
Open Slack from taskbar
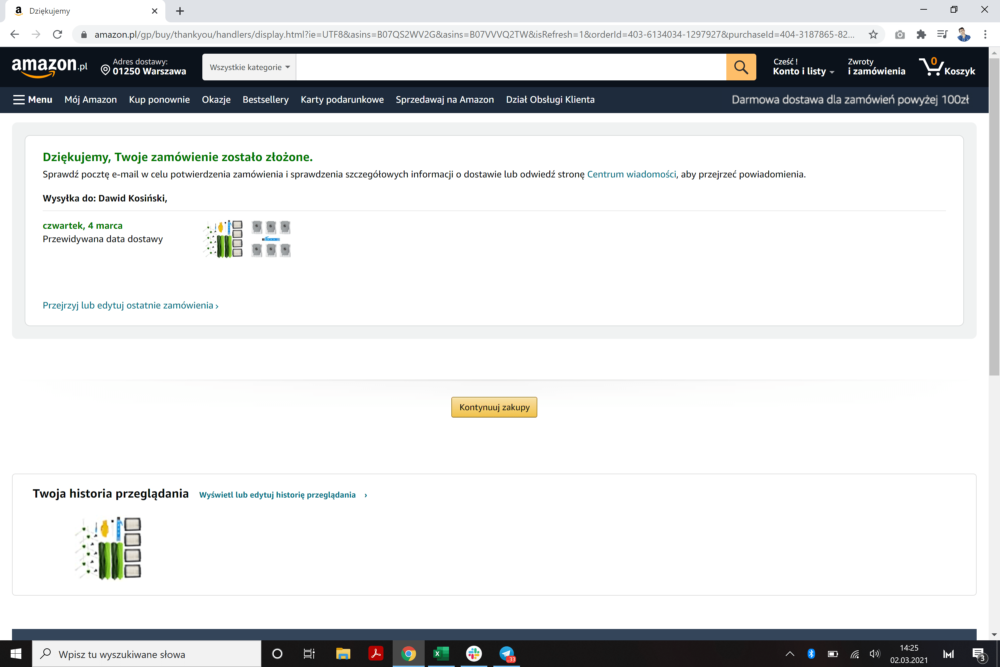pyautogui.click(x=473, y=654)
